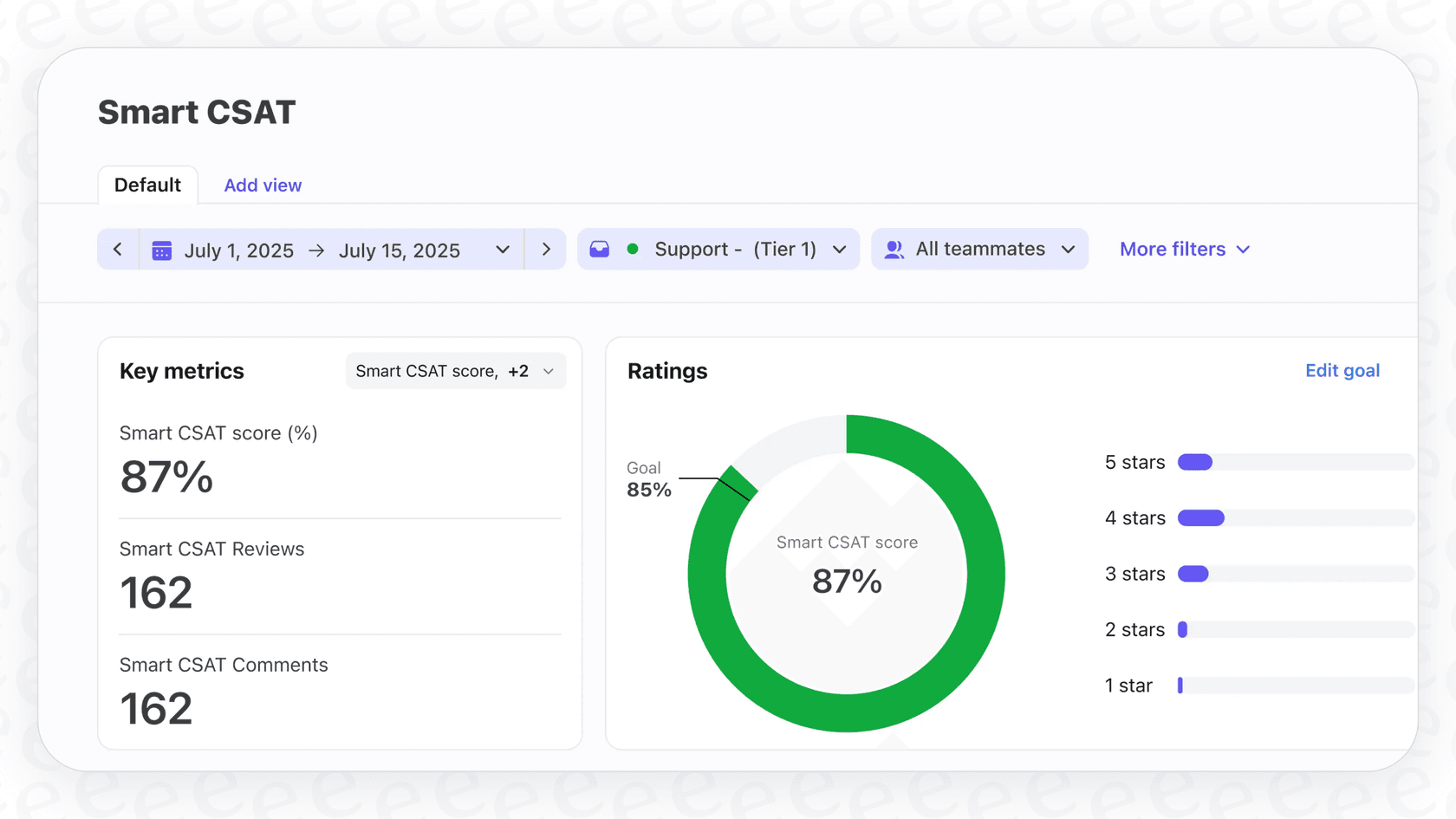
Task: Select the July 1, 2025 start date
Action: coord(238,250)
